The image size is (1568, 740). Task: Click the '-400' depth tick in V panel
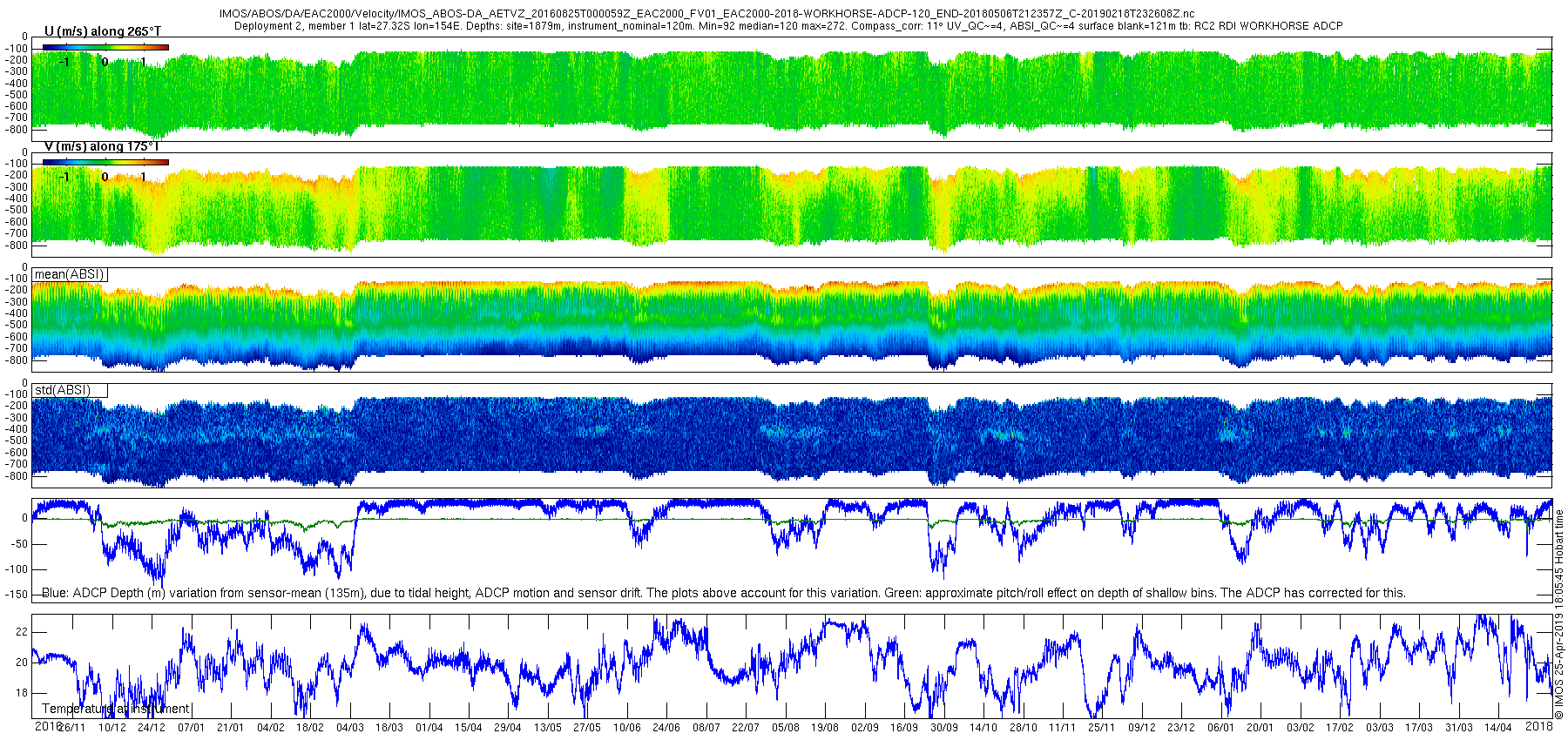(x=17, y=198)
